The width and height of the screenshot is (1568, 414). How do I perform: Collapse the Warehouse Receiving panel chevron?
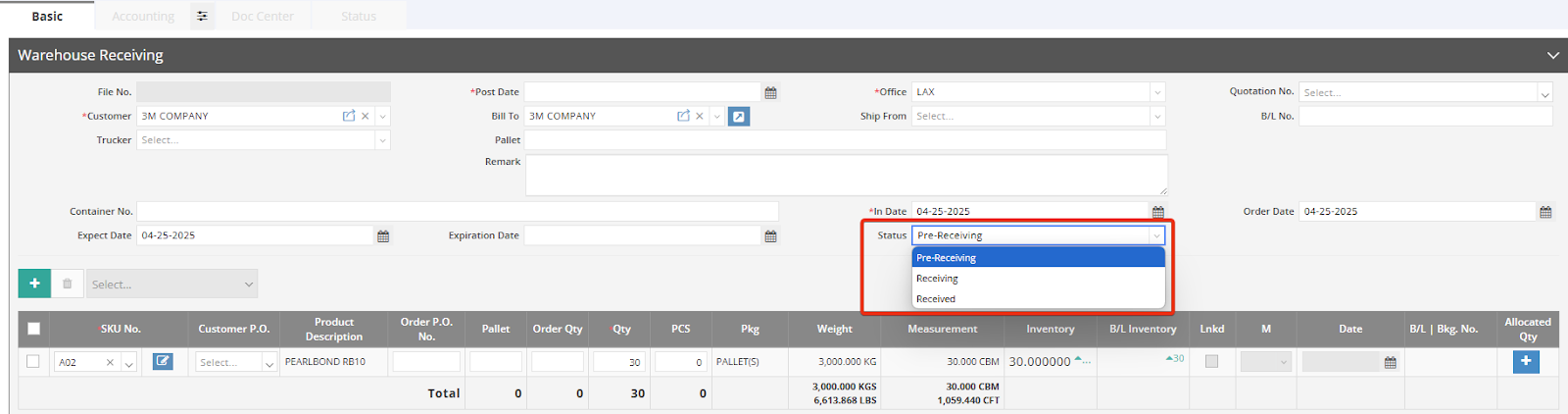1552,55
